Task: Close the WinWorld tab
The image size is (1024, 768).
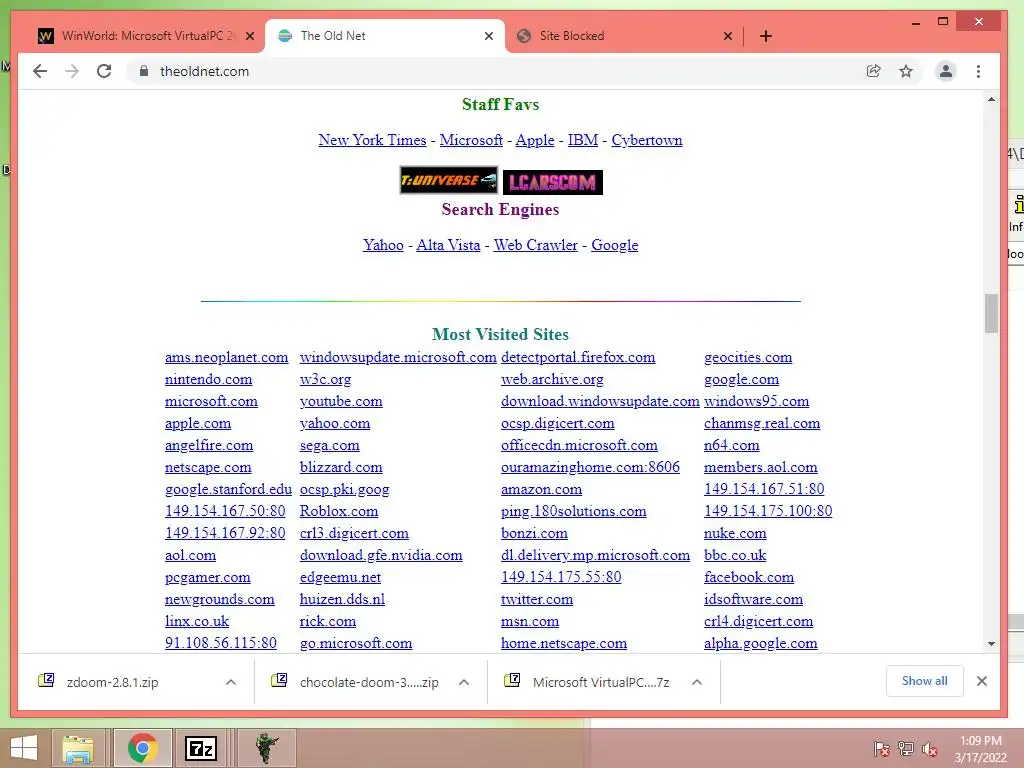Action: [250, 36]
